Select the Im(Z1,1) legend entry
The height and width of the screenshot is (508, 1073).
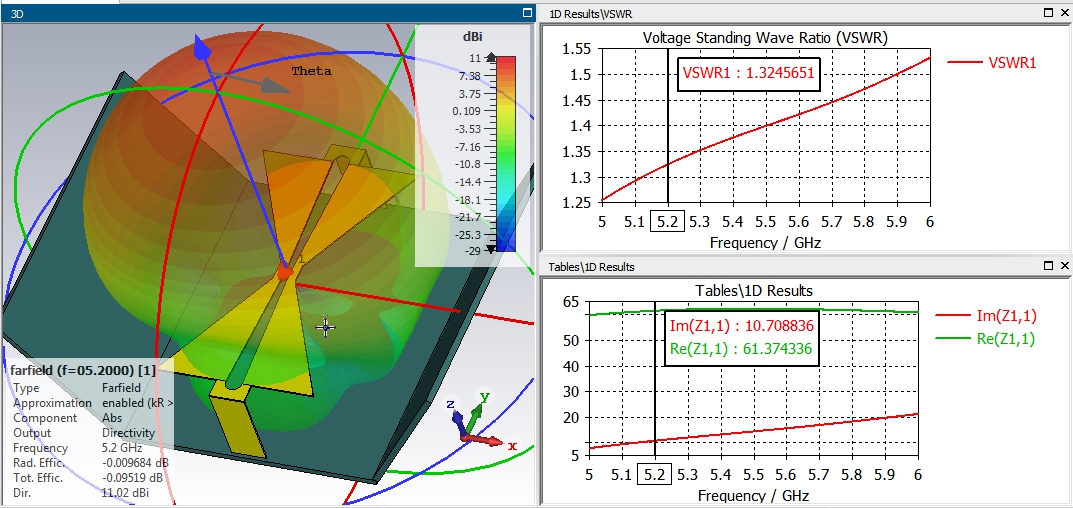986,316
